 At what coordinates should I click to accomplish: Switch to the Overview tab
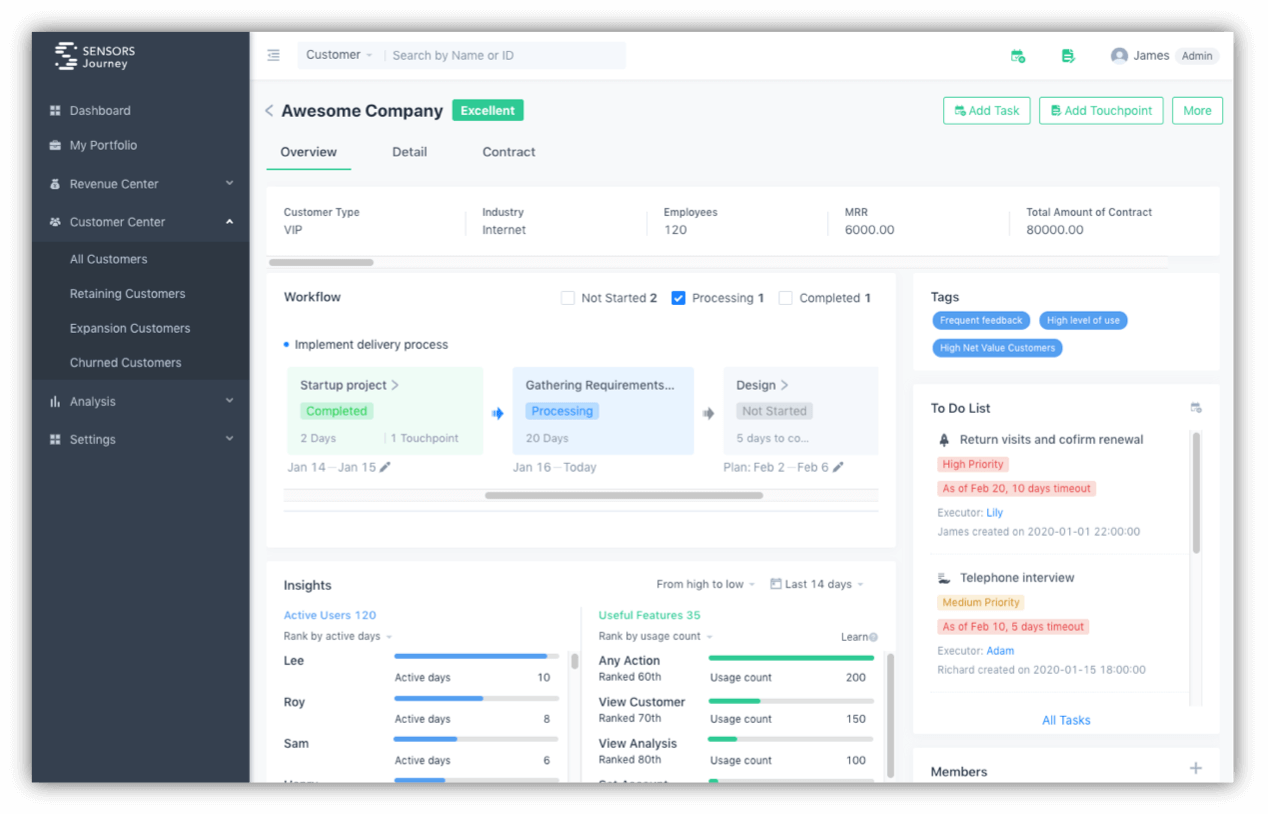pyautogui.click(x=309, y=152)
